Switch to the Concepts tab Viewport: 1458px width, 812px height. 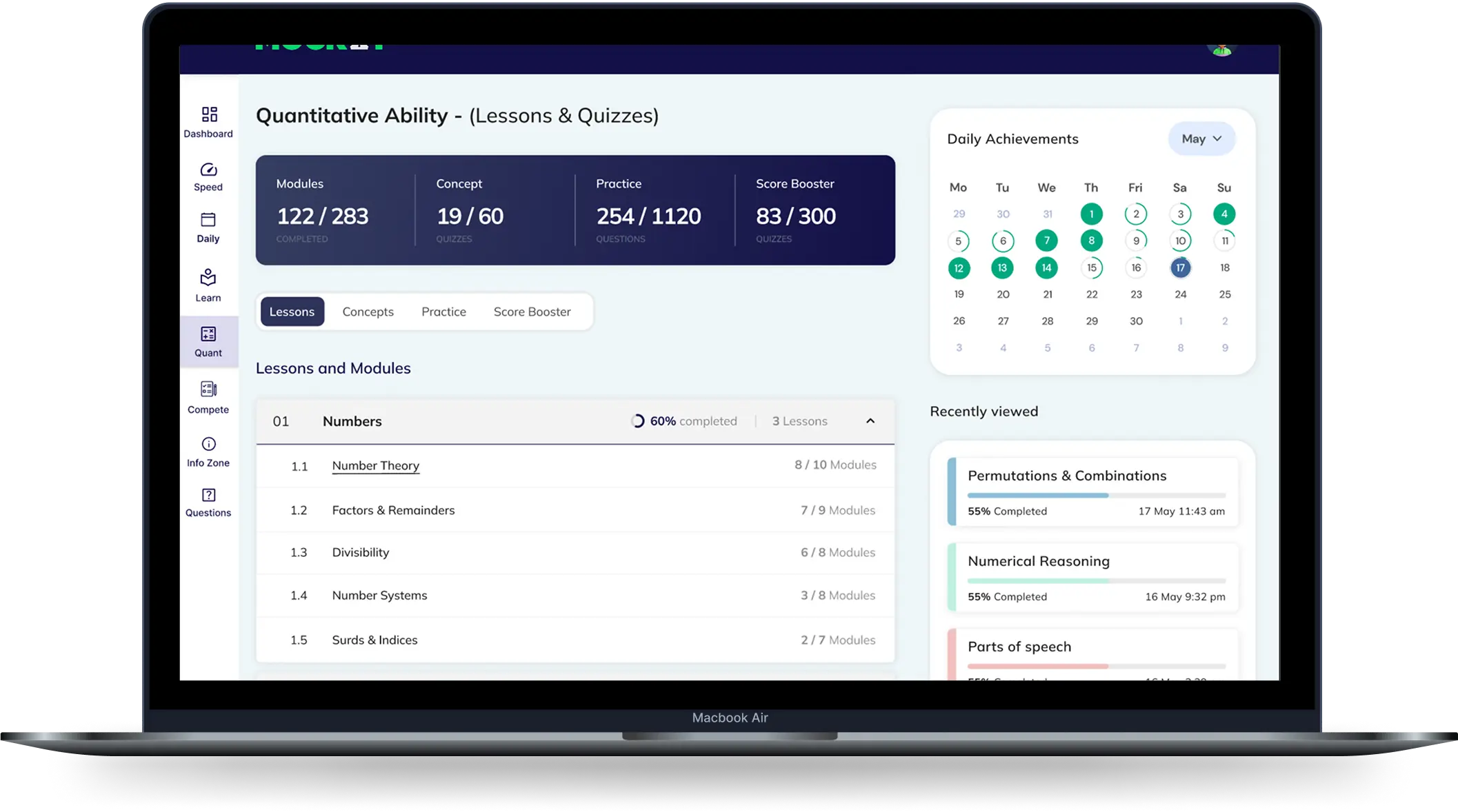tap(368, 312)
